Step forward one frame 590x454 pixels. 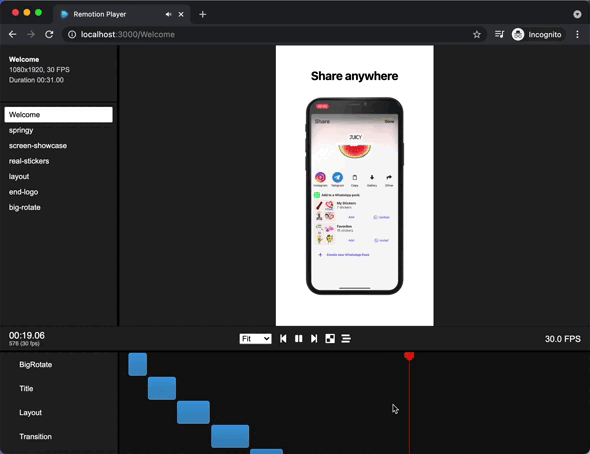314,339
